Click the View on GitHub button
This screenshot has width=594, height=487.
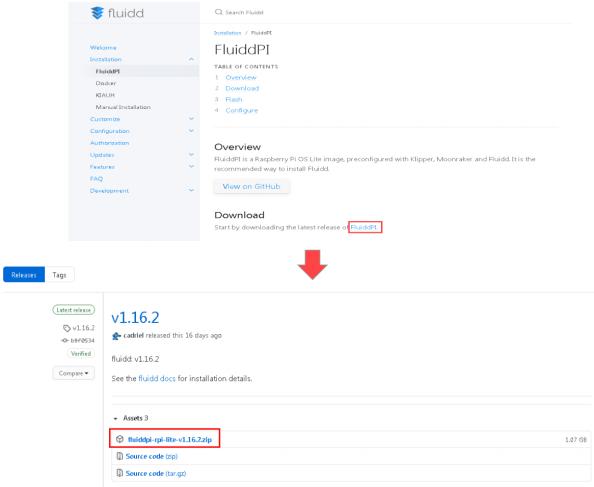coord(252,186)
